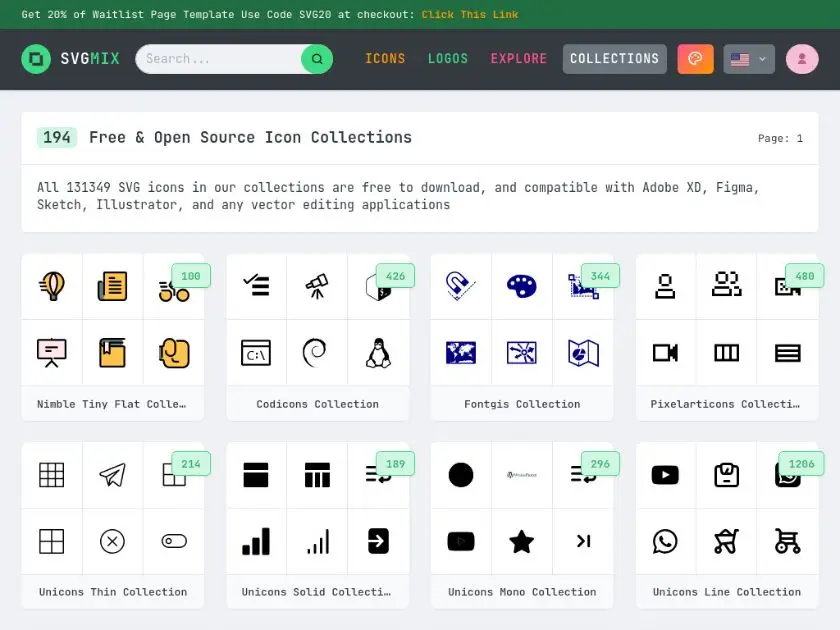Screen dimensions: 840x630
Task: Select the star icon in Unicons Mono
Action: (x=521, y=541)
